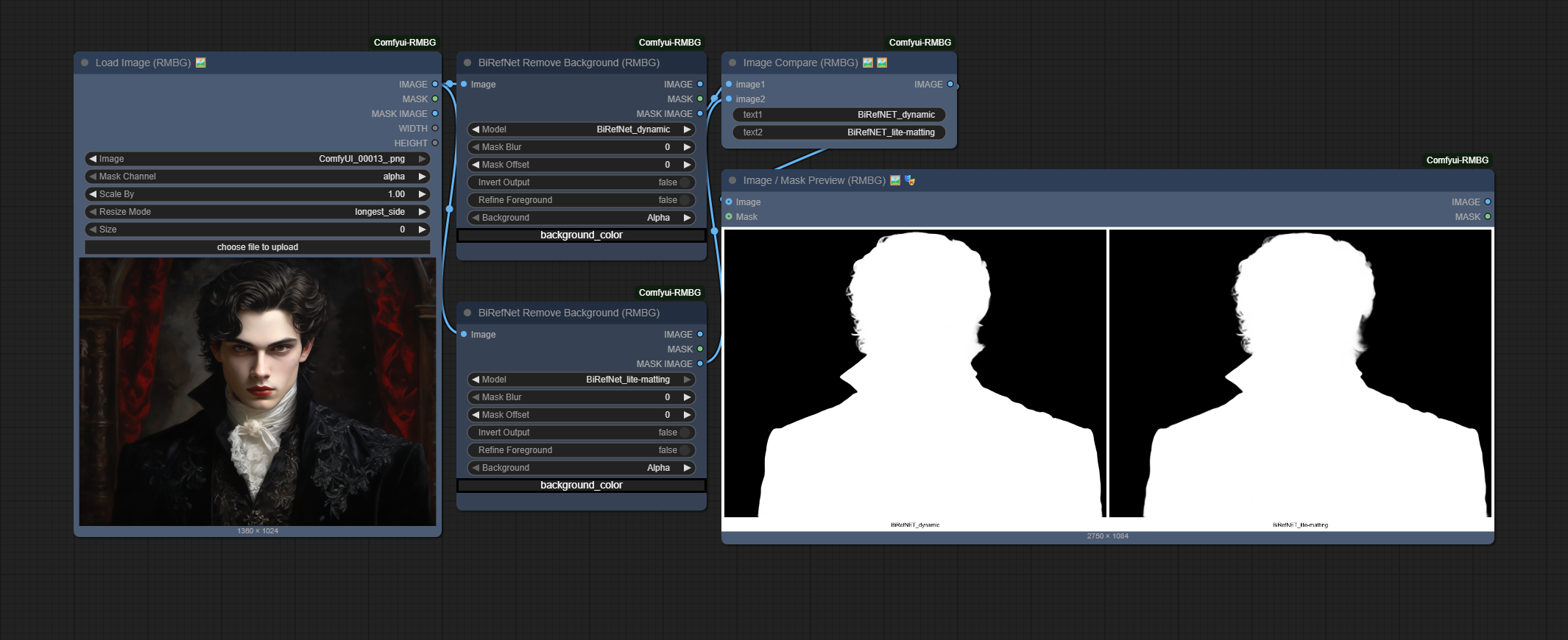Click the Load Image node collapse dot
Viewport: 1568px width, 640px height.
pos(85,63)
